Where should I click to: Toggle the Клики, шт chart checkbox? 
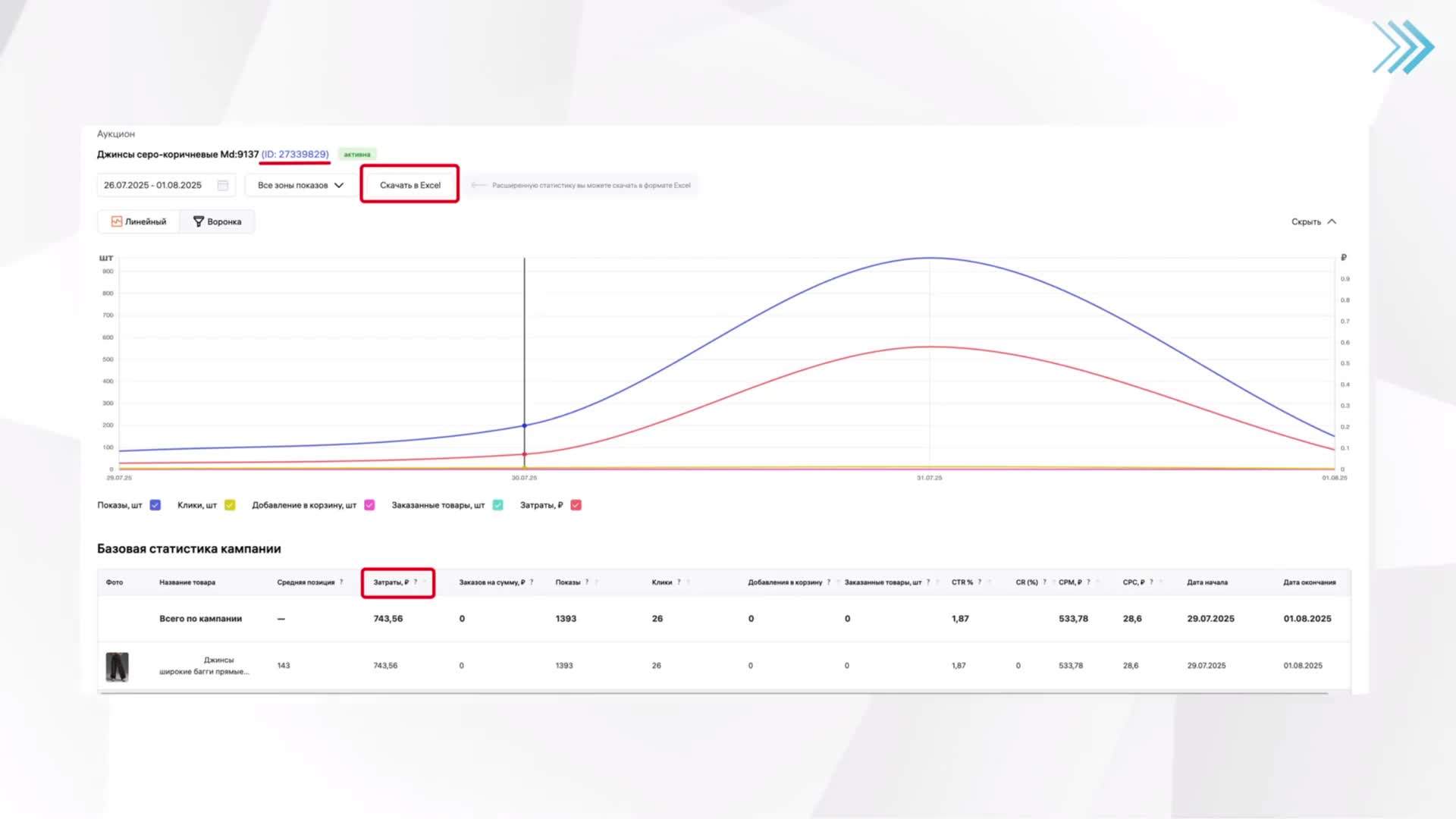pos(230,505)
